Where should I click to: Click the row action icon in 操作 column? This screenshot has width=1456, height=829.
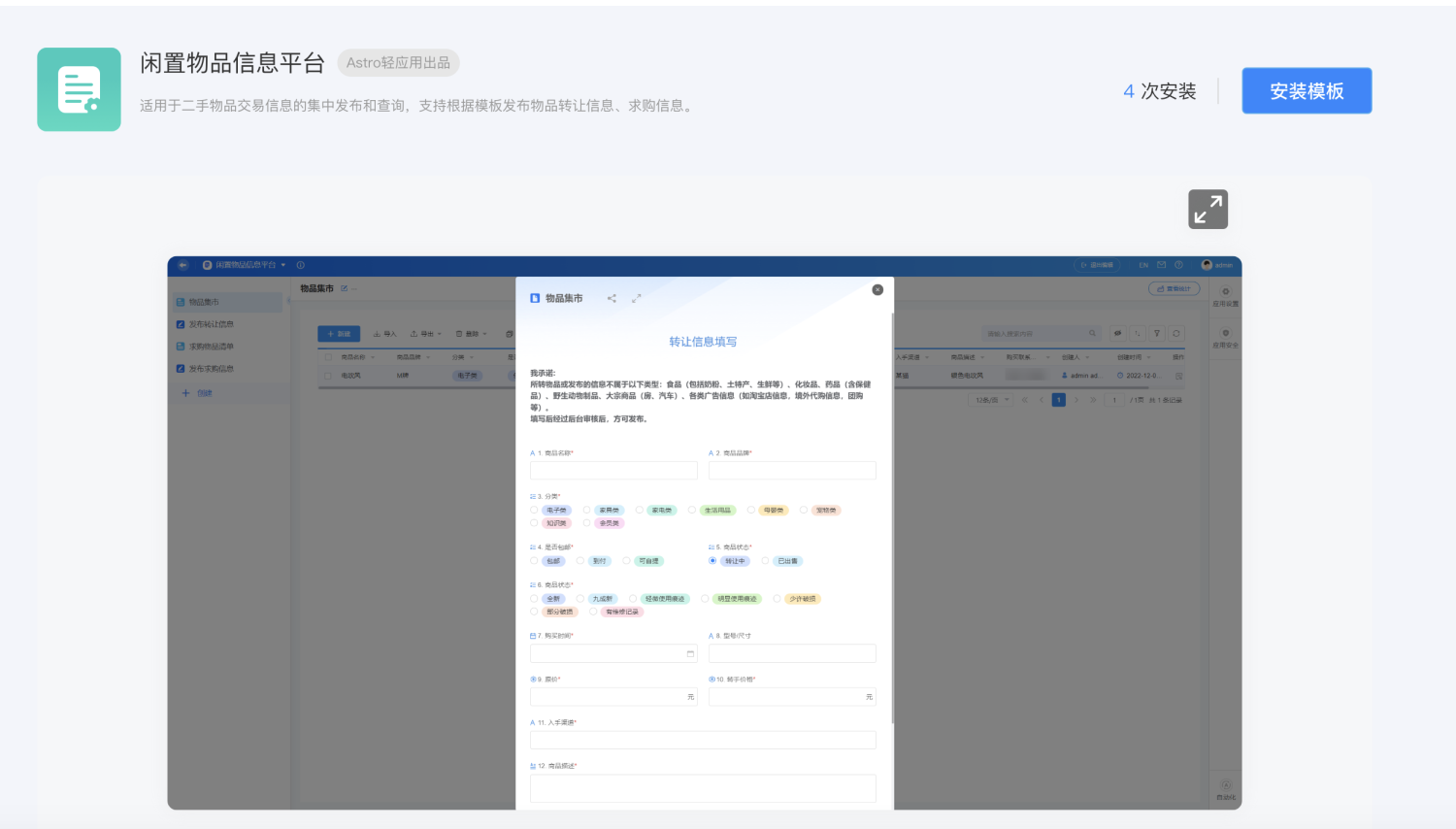[x=1179, y=376]
